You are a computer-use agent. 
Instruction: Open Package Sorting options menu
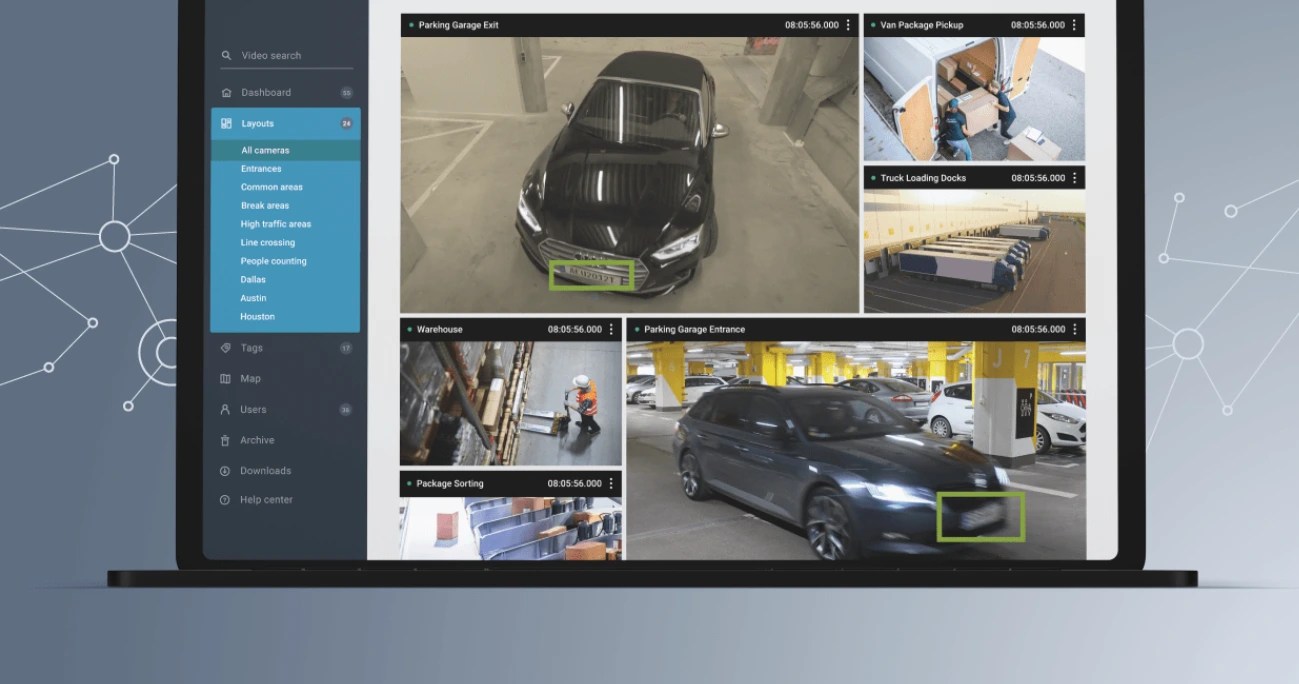point(611,483)
